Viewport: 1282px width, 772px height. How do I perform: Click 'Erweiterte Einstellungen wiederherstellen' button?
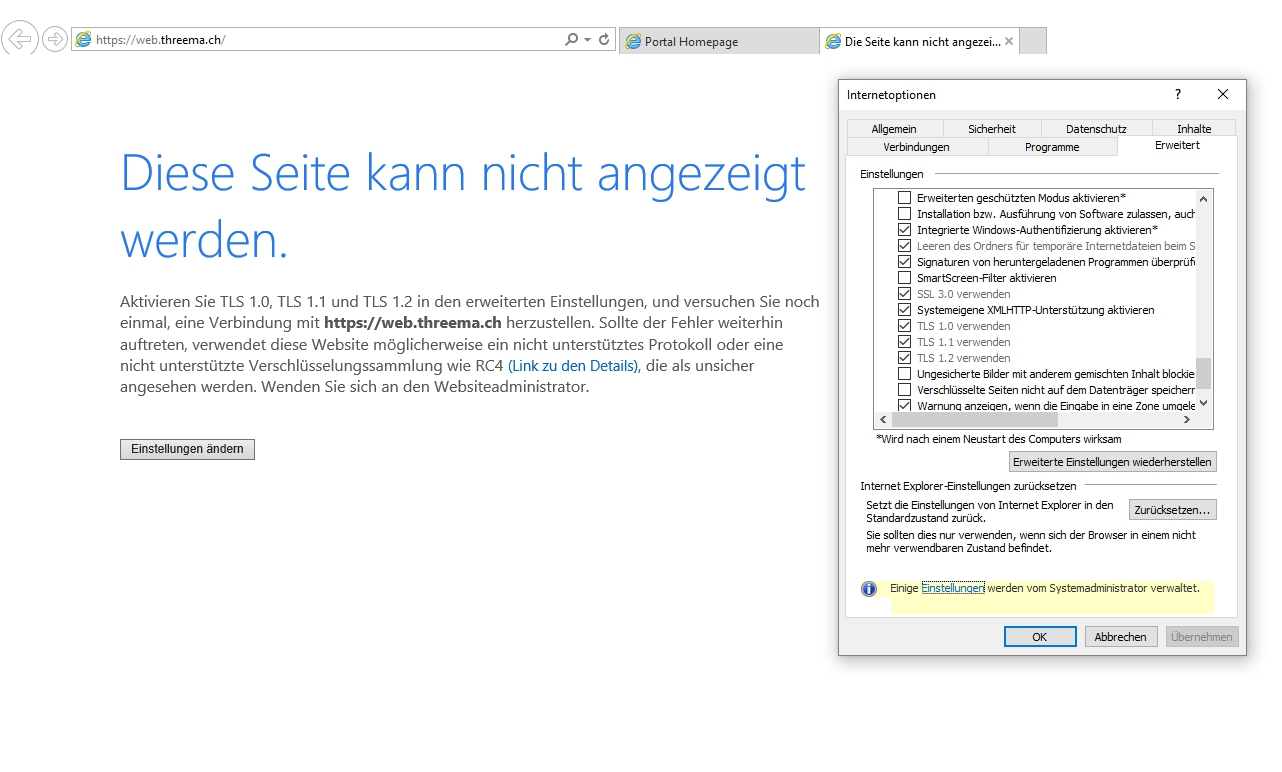point(1113,462)
